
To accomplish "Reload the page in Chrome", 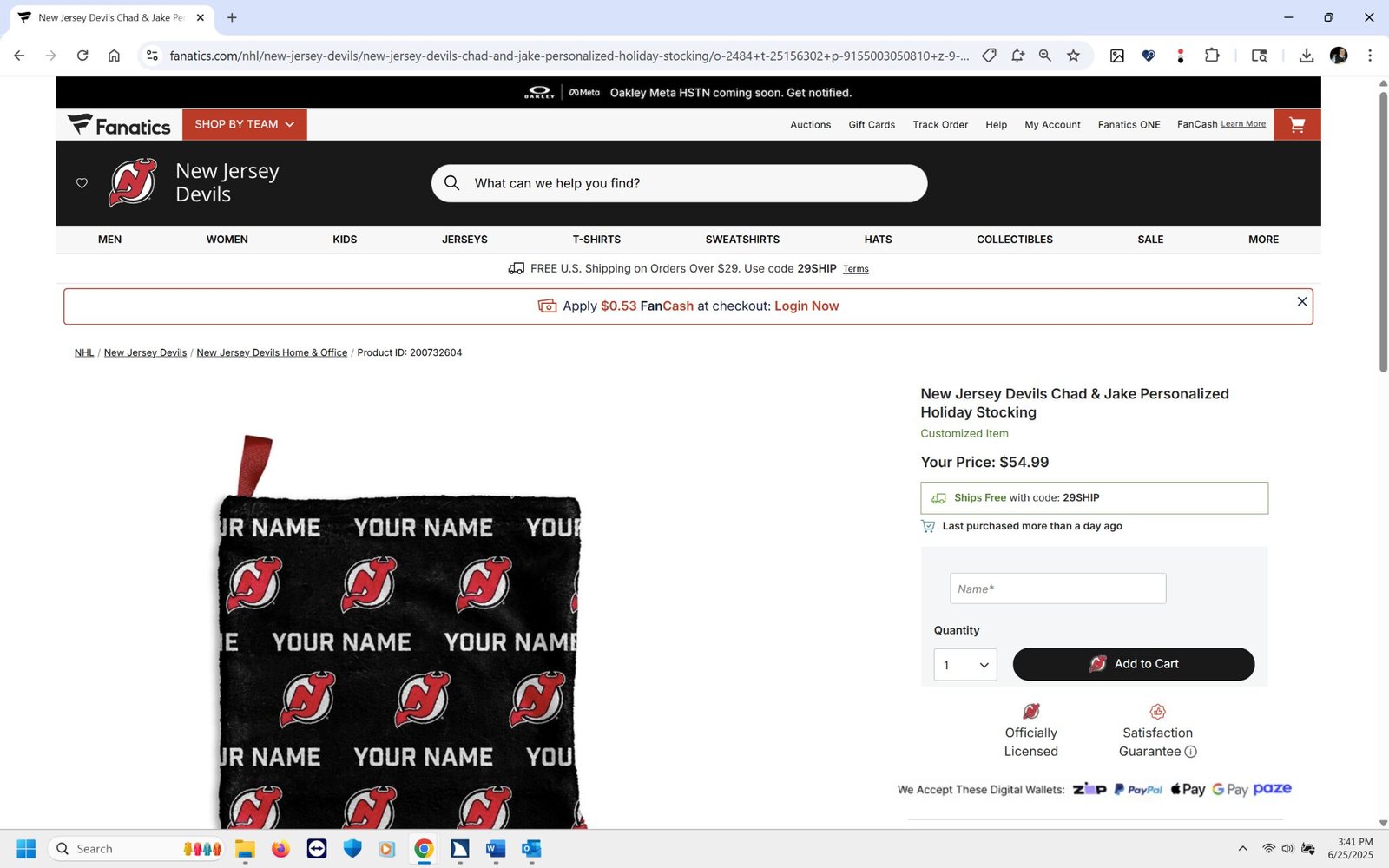I will [82, 56].
